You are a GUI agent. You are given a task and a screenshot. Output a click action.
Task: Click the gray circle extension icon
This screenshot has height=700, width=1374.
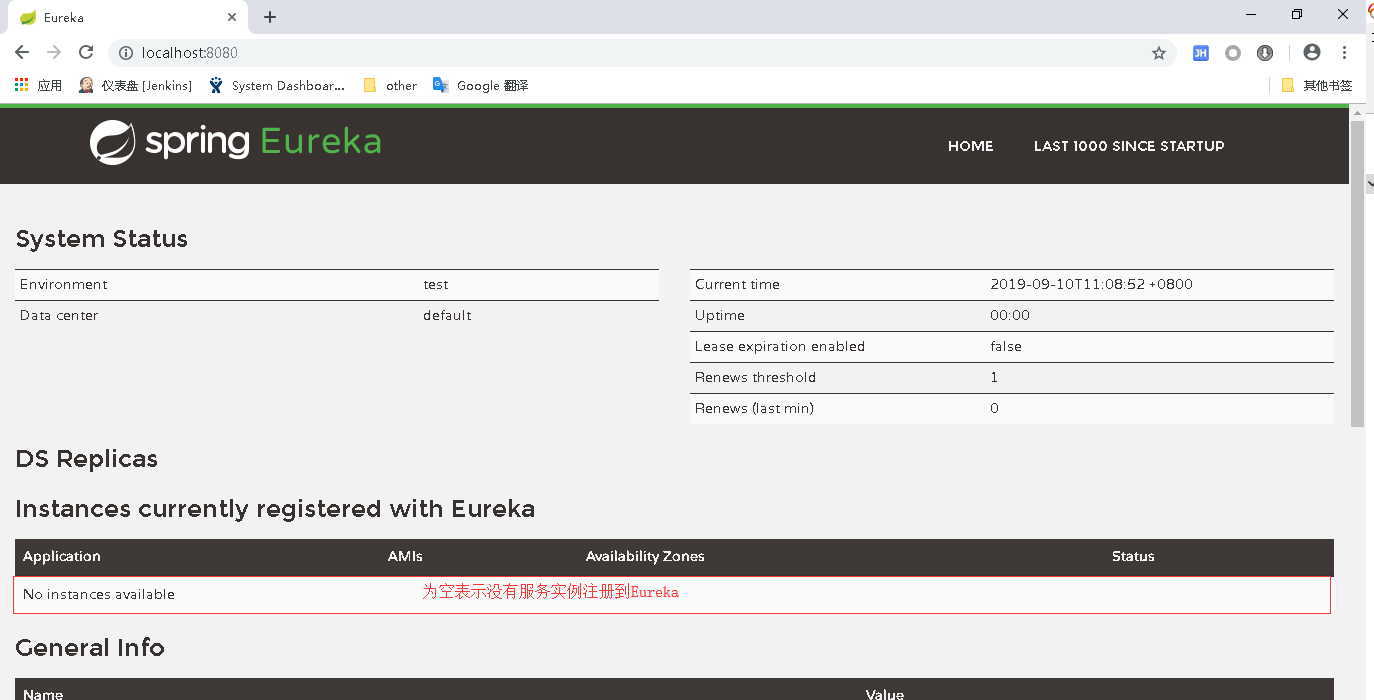tap(1233, 53)
